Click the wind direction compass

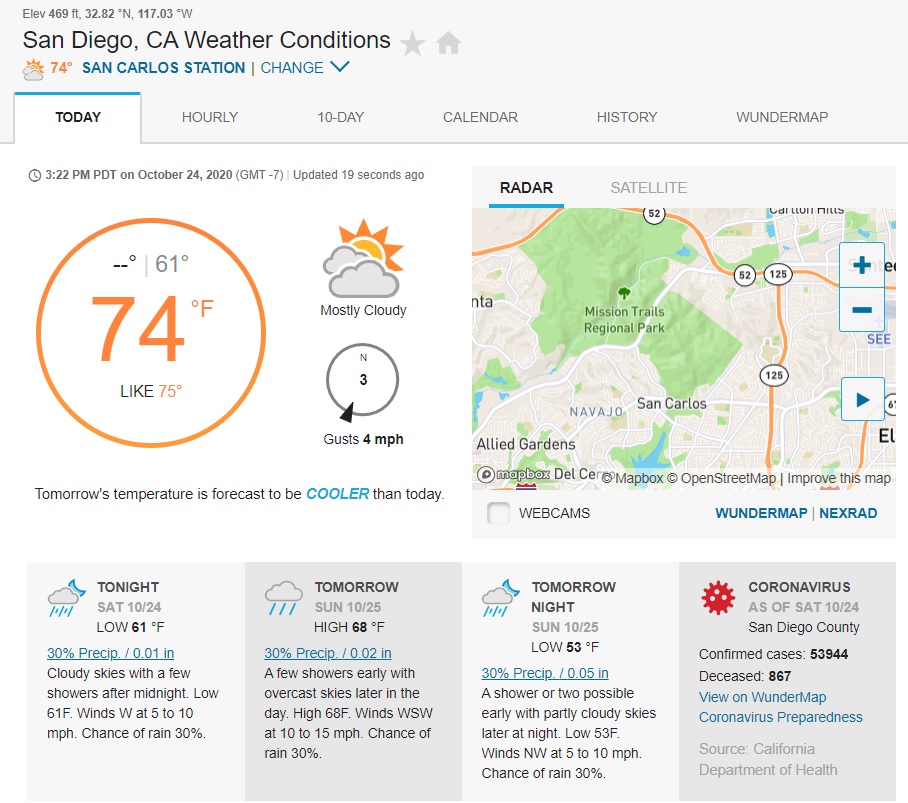pos(363,381)
